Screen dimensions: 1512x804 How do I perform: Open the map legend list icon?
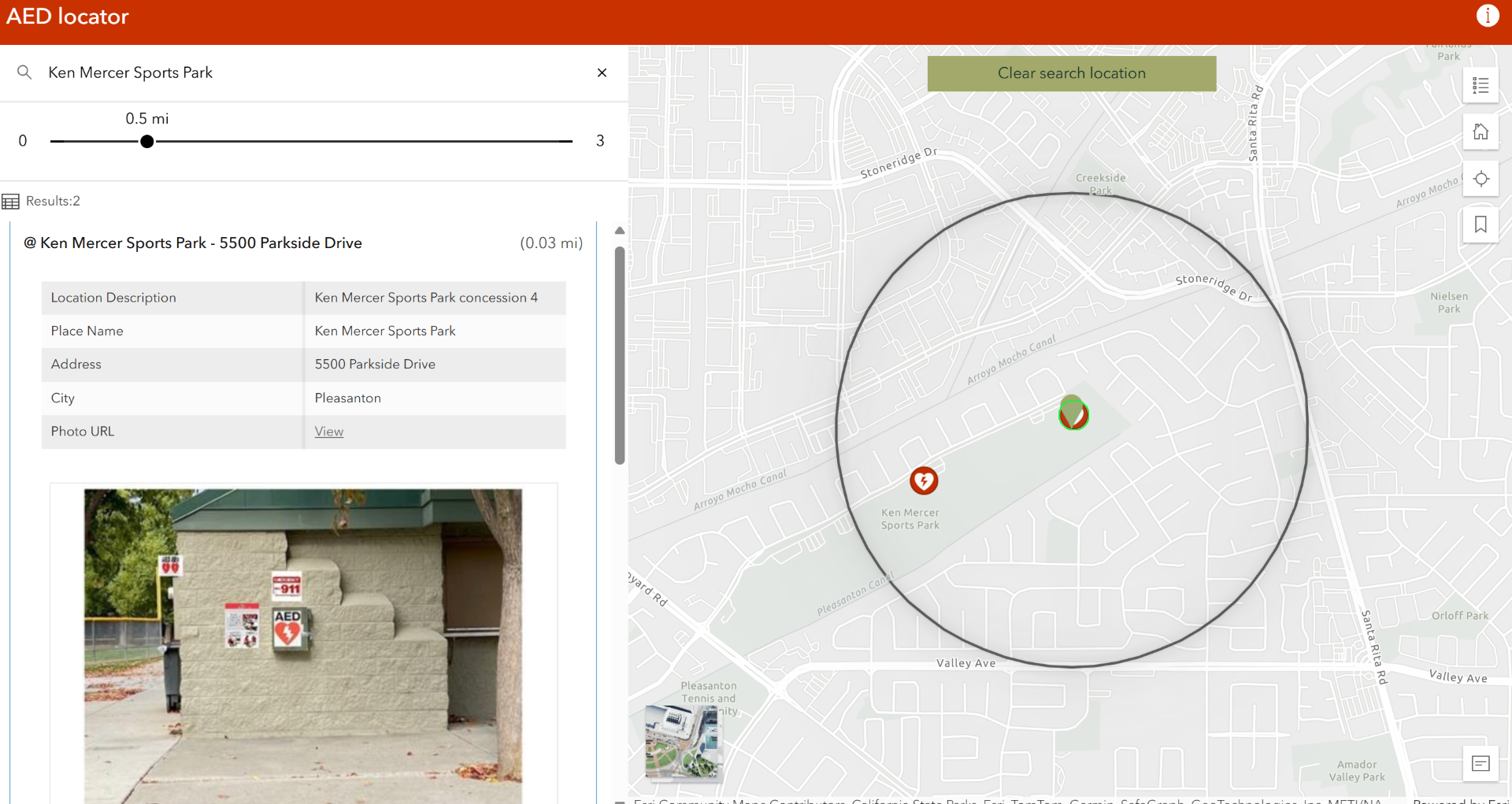(1480, 86)
